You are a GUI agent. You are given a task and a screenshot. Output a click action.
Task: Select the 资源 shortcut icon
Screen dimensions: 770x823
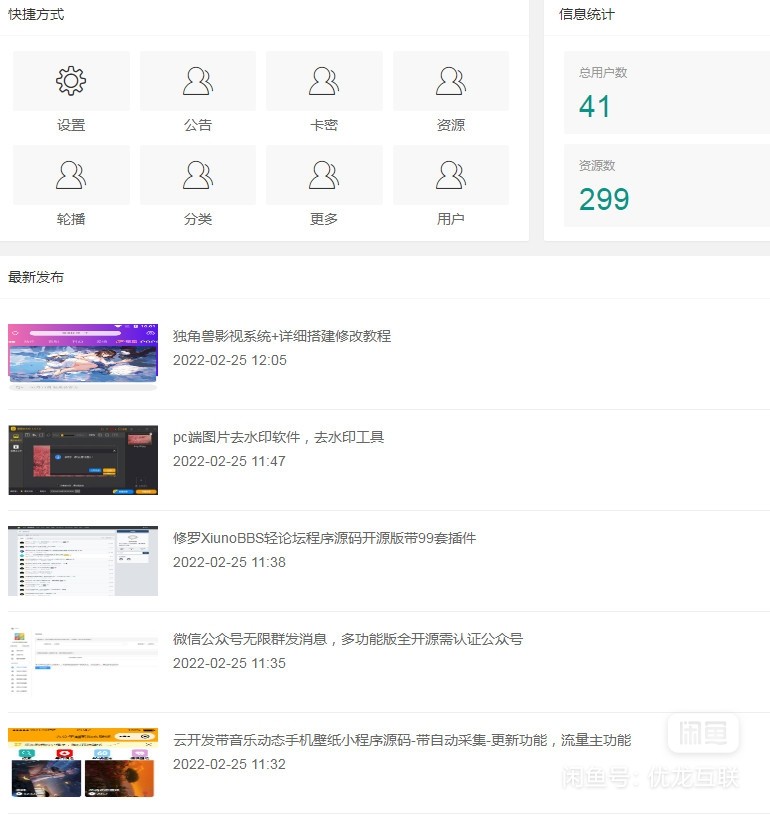[x=451, y=82]
